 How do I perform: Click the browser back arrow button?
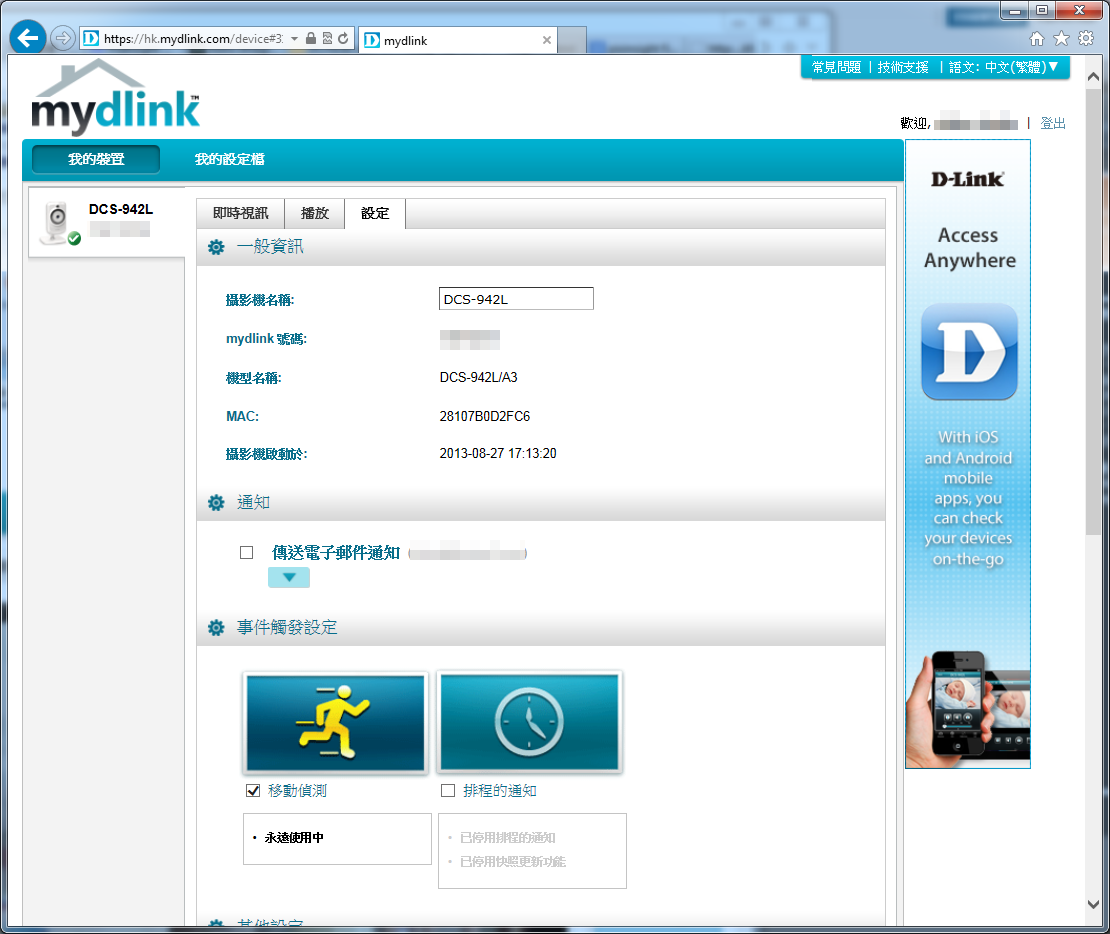tap(27, 39)
